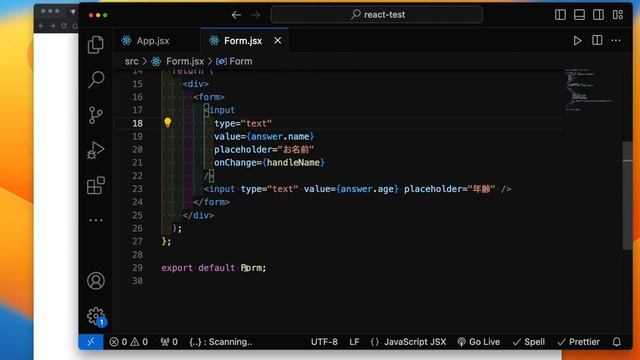Click the closing div tag on line 25
Viewport: 640px width, 360px height.
(x=198, y=215)
